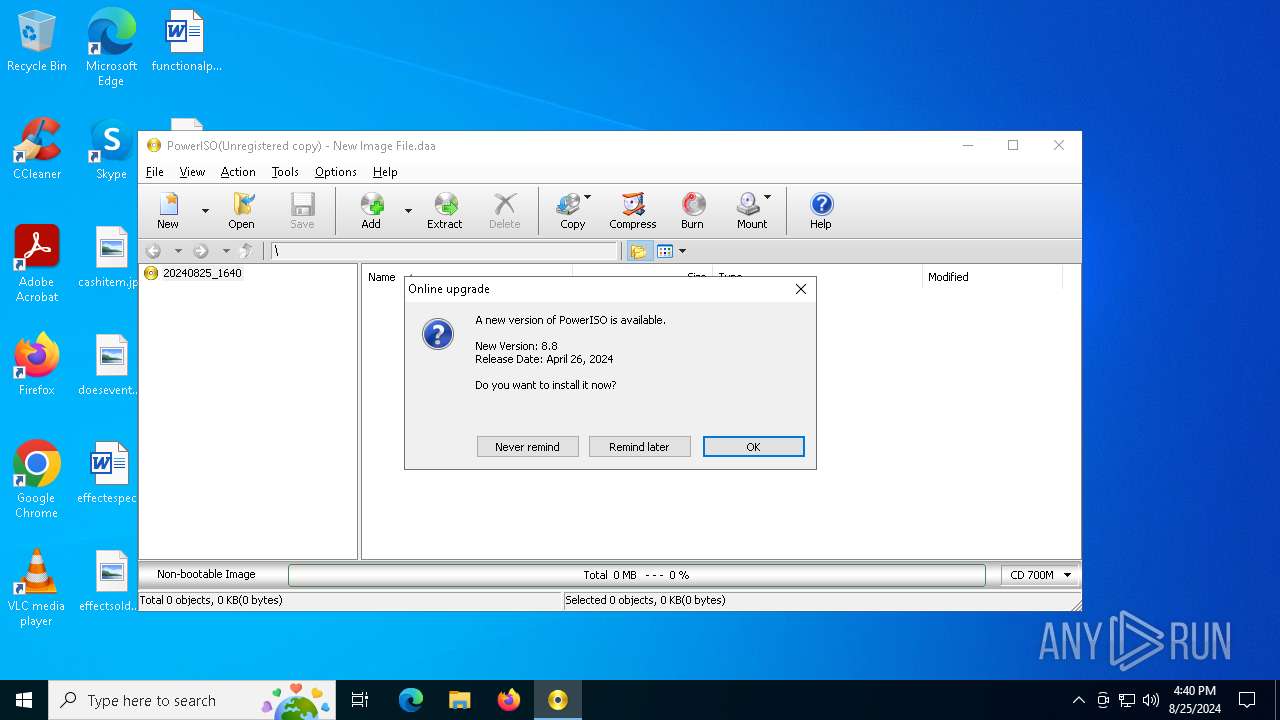This screenshot has width=1280, height=720.
Task: Click the Mount toolbar icon
Action: pyautogui.click(x=753, y=211)
